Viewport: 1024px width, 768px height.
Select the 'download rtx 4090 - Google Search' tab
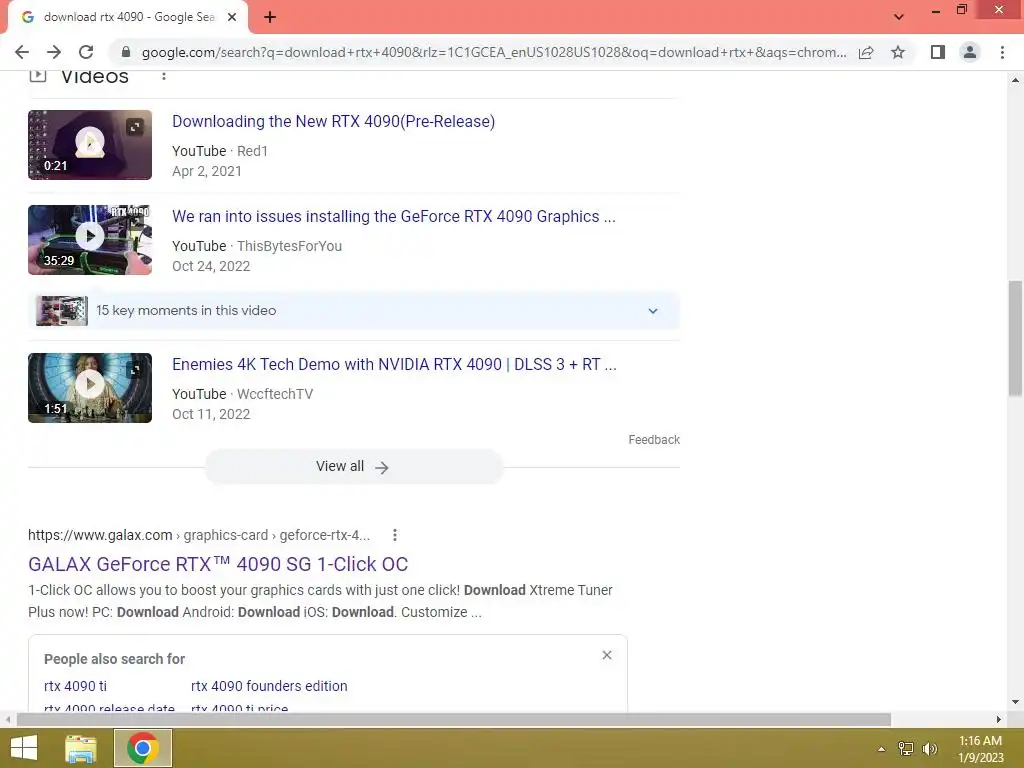point(128,17)
